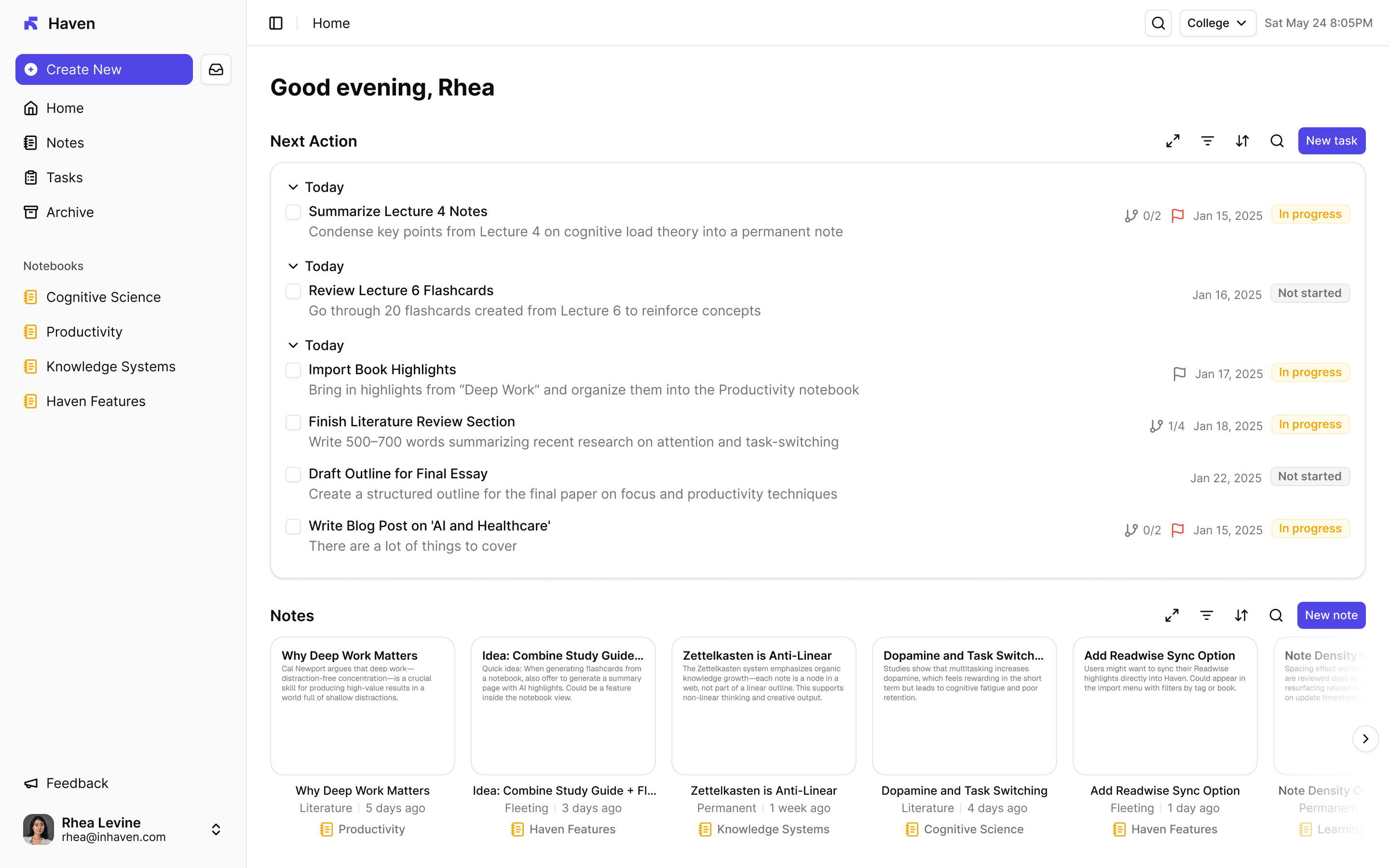Open the inbox icon beside Create New

click(x=216, y=69)
